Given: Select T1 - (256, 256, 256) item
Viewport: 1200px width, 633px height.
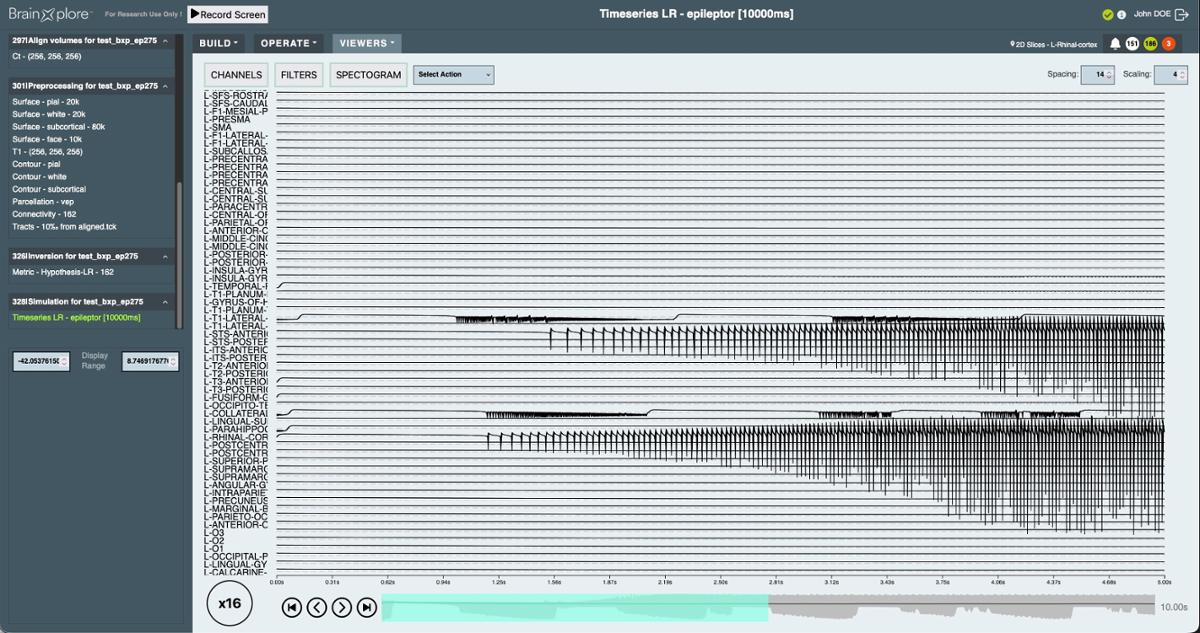Looking at the screenshot, I should [47, 152].
